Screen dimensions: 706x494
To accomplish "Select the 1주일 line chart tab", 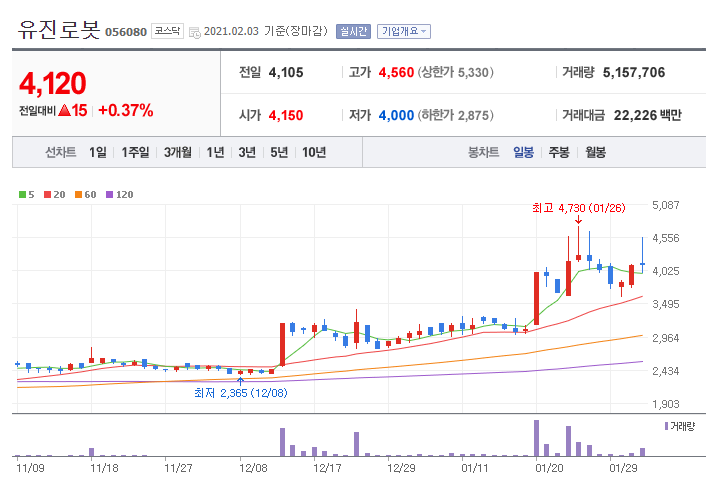I will (136, 152).
